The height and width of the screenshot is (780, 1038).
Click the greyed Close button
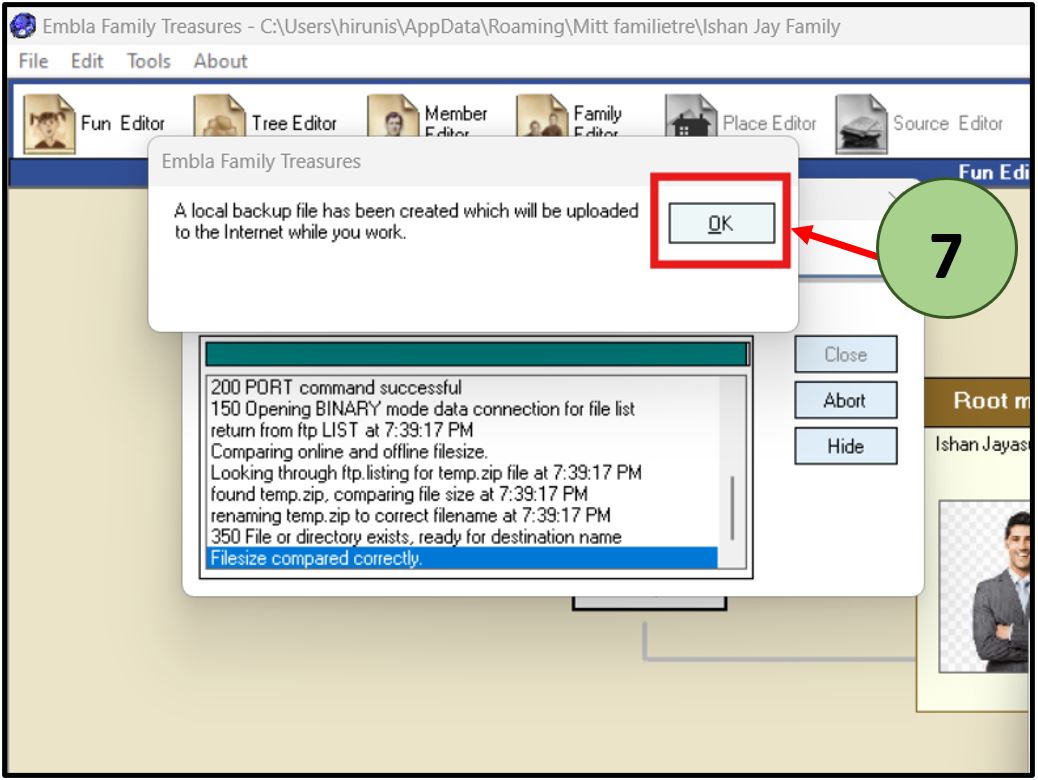[845, 355]
